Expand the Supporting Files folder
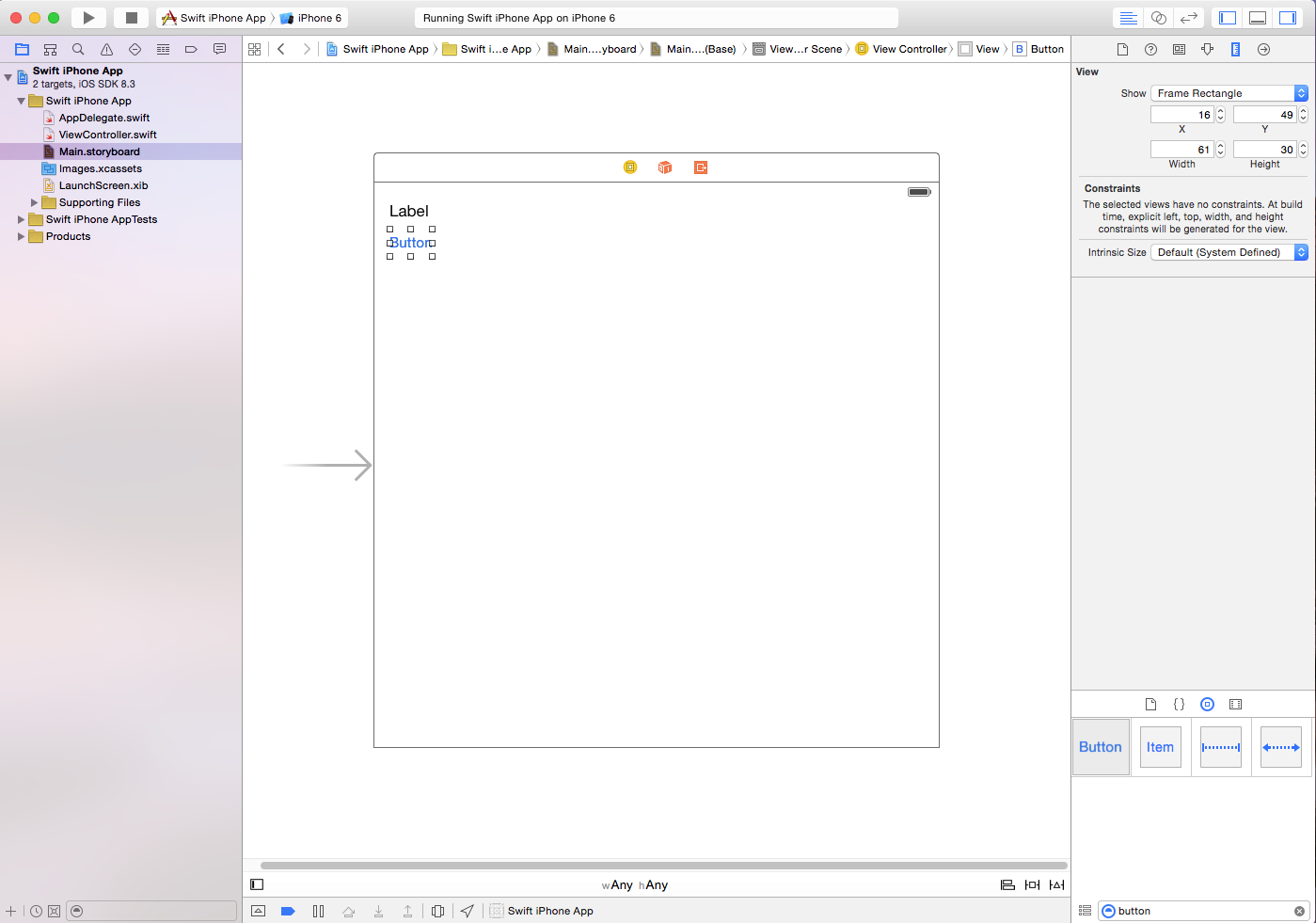The width and height of the screenshot is (1316, 923). click(35, 202)
